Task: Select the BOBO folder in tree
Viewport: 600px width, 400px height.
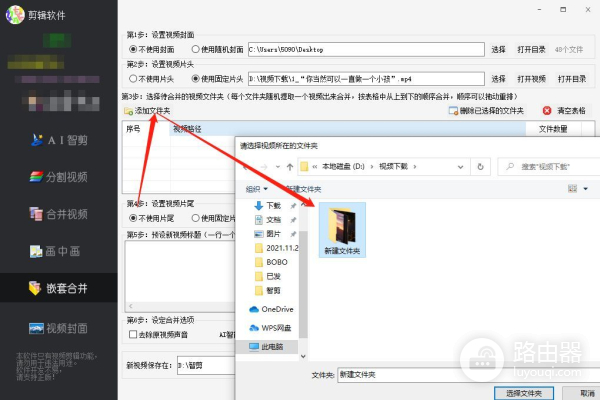Action: point(272,262)
